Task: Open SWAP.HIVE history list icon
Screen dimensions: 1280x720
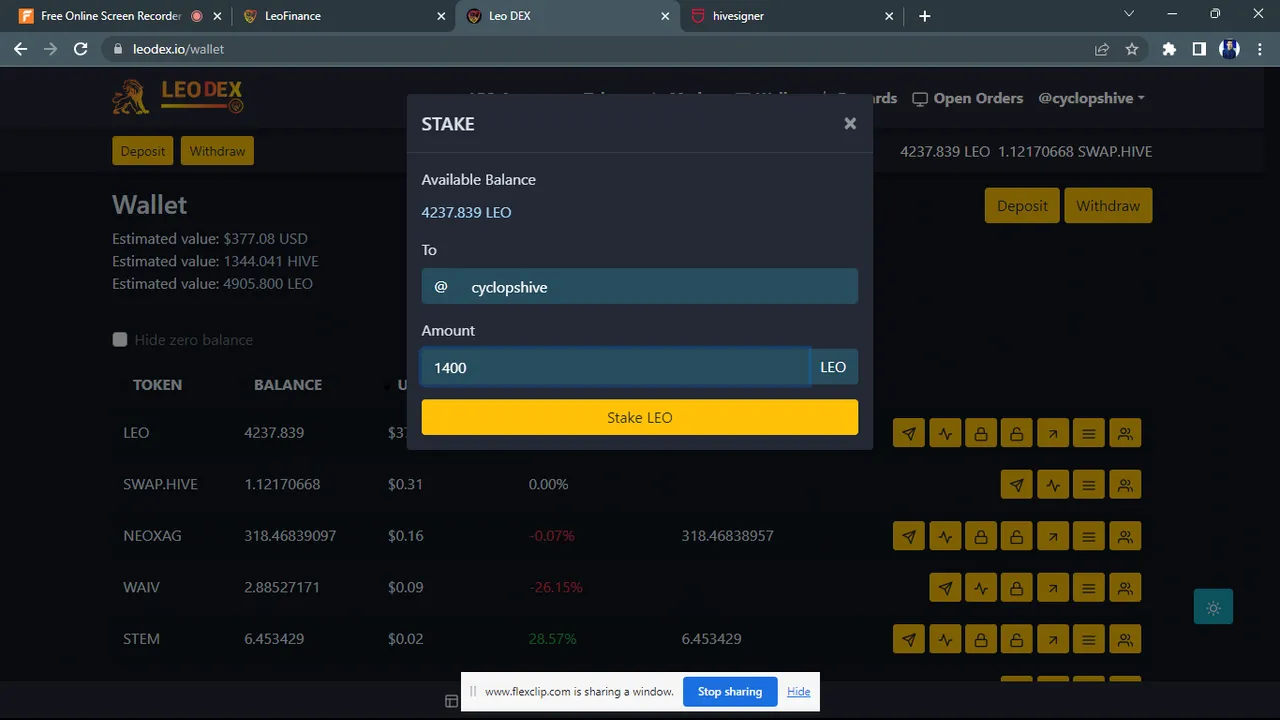Action: (x=1089, y=485)
